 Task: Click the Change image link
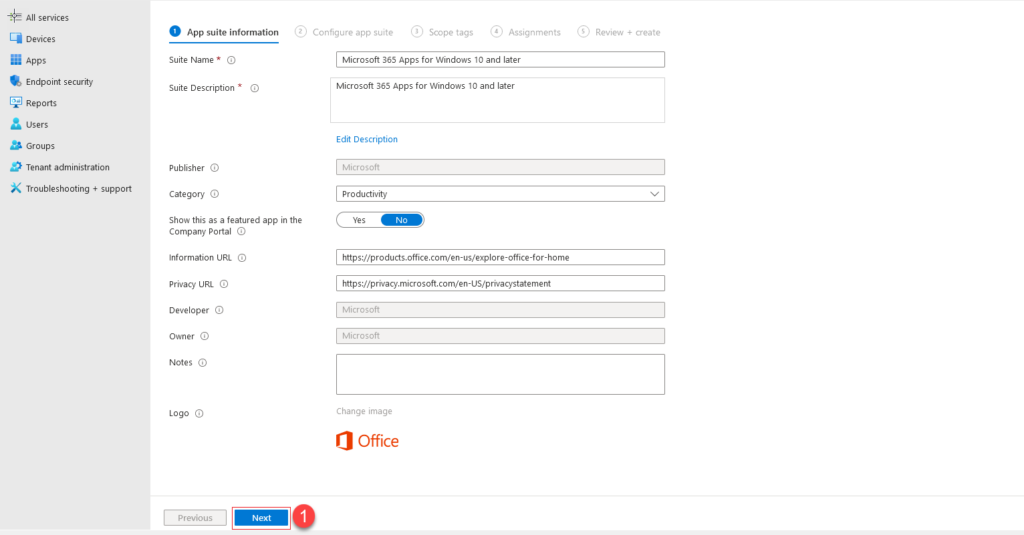[x=364, y=411]
